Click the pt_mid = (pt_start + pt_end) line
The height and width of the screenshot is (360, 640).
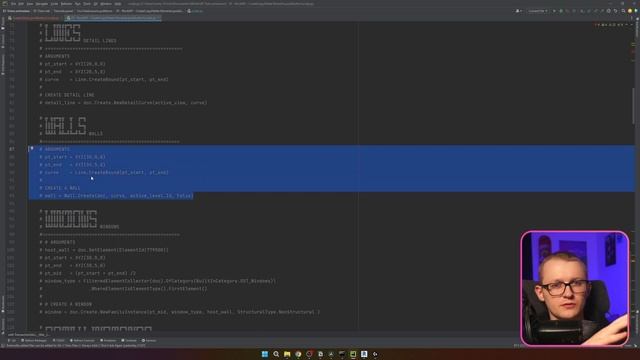pos(88,273)
